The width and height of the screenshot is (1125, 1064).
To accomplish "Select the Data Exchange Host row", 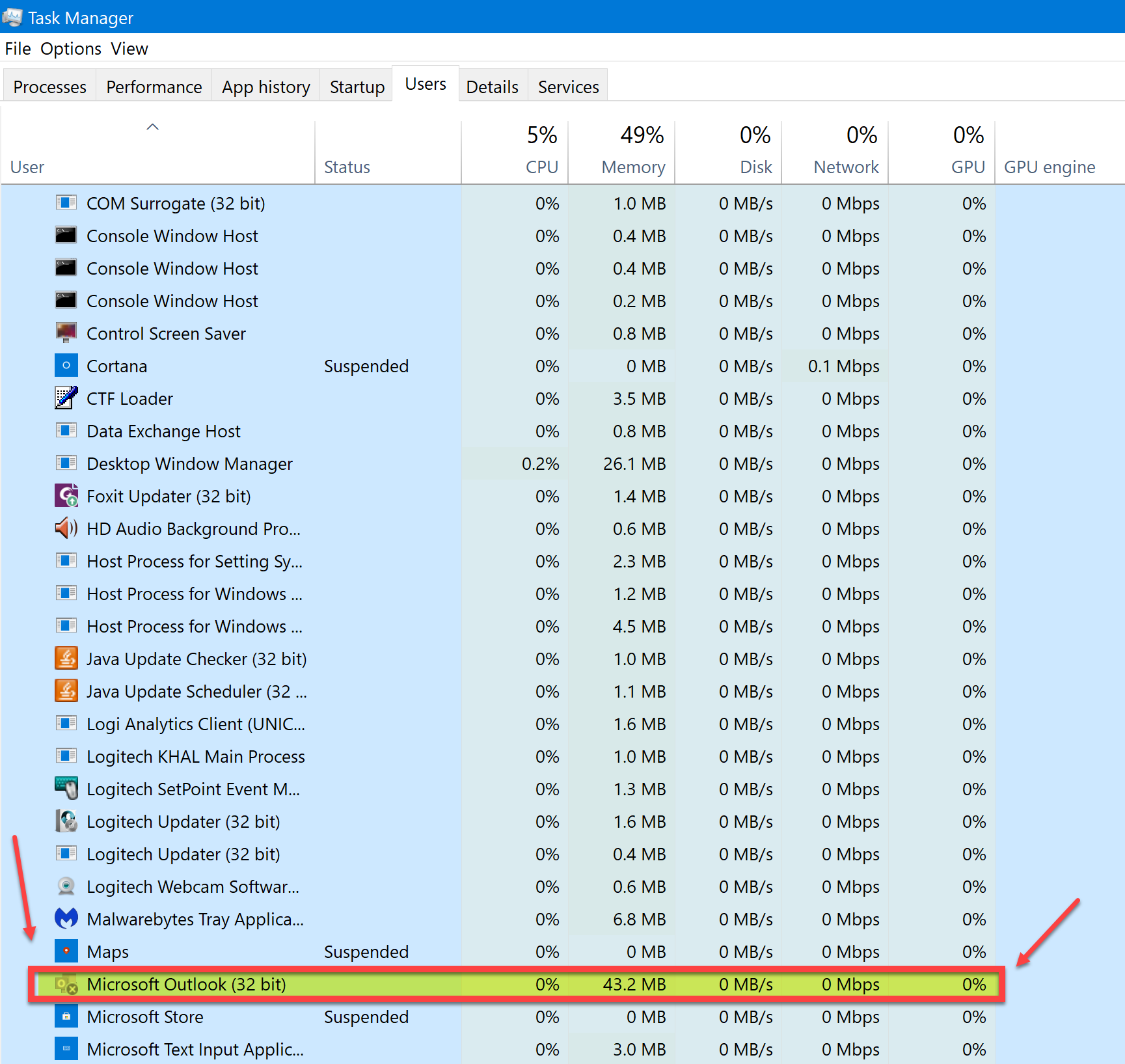I will point(562,431).
